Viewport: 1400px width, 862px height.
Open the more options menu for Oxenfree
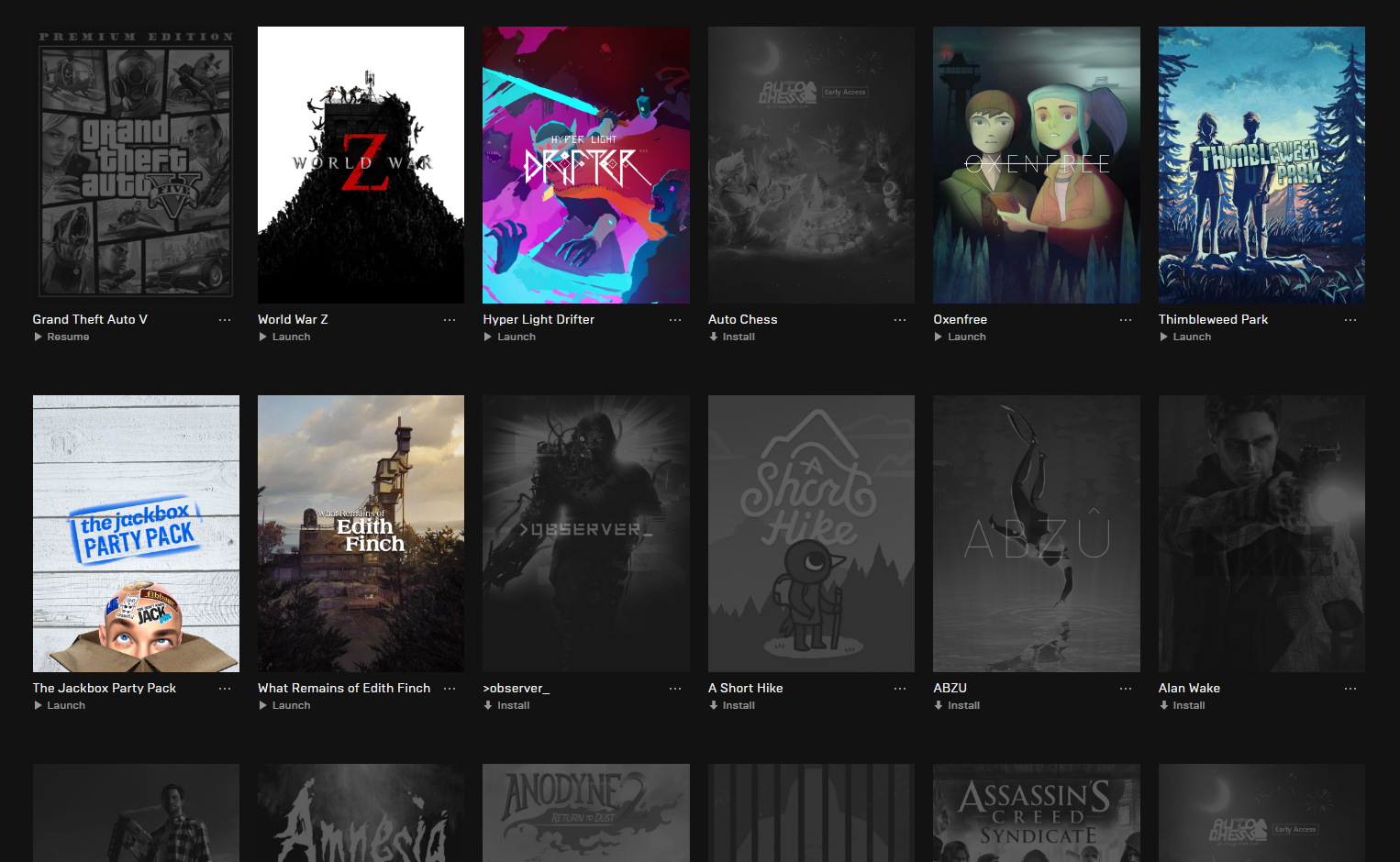1126,320
